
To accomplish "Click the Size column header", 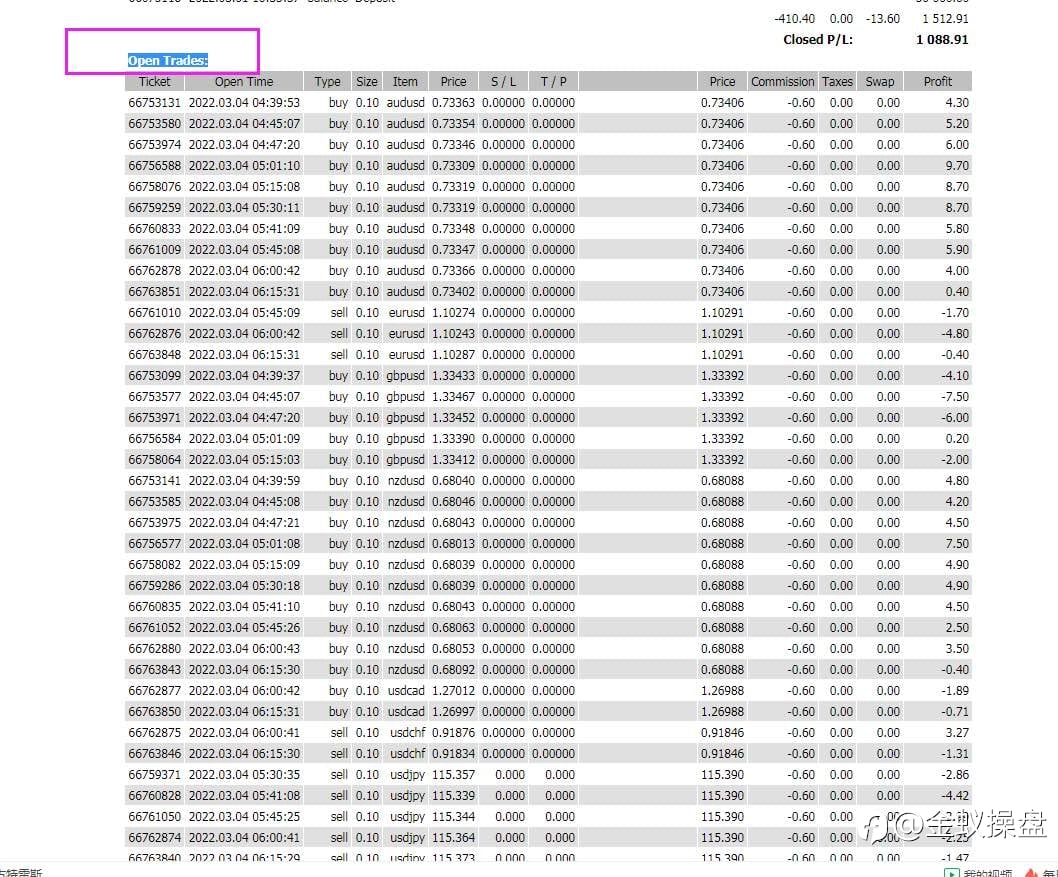I will (x=366, y=82).
